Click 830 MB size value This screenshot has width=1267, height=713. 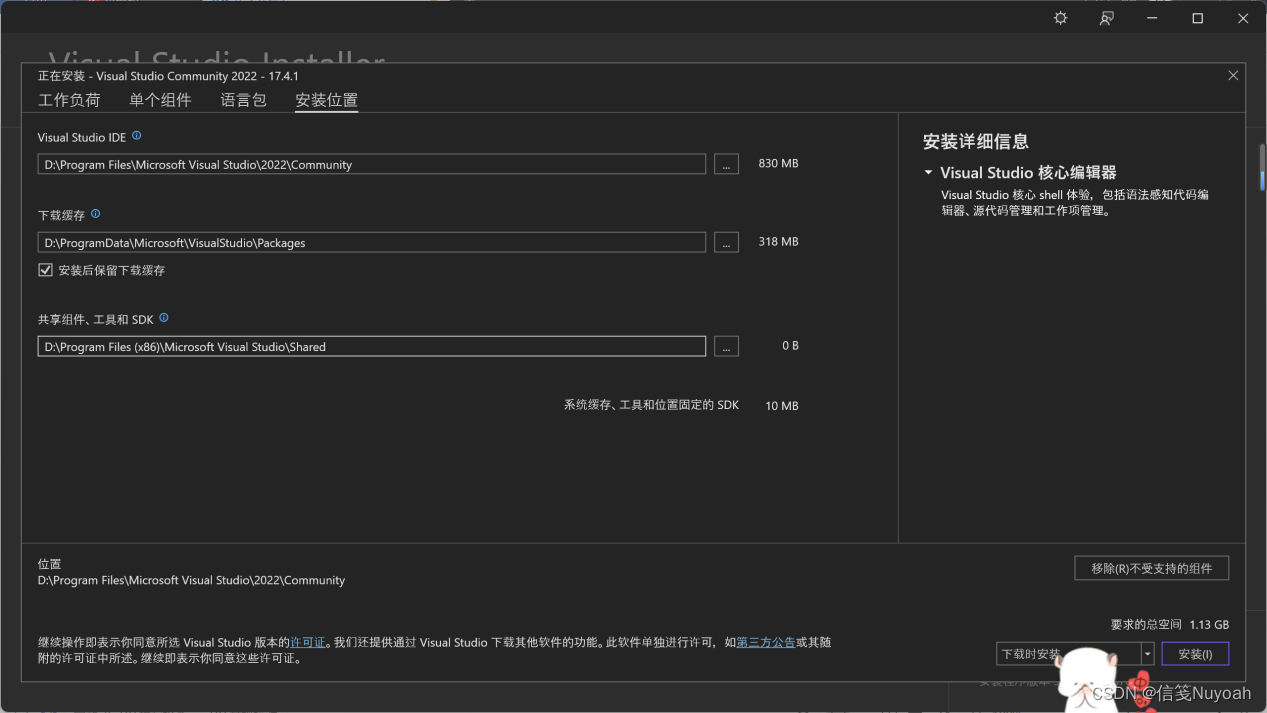[x=778, y=163]
